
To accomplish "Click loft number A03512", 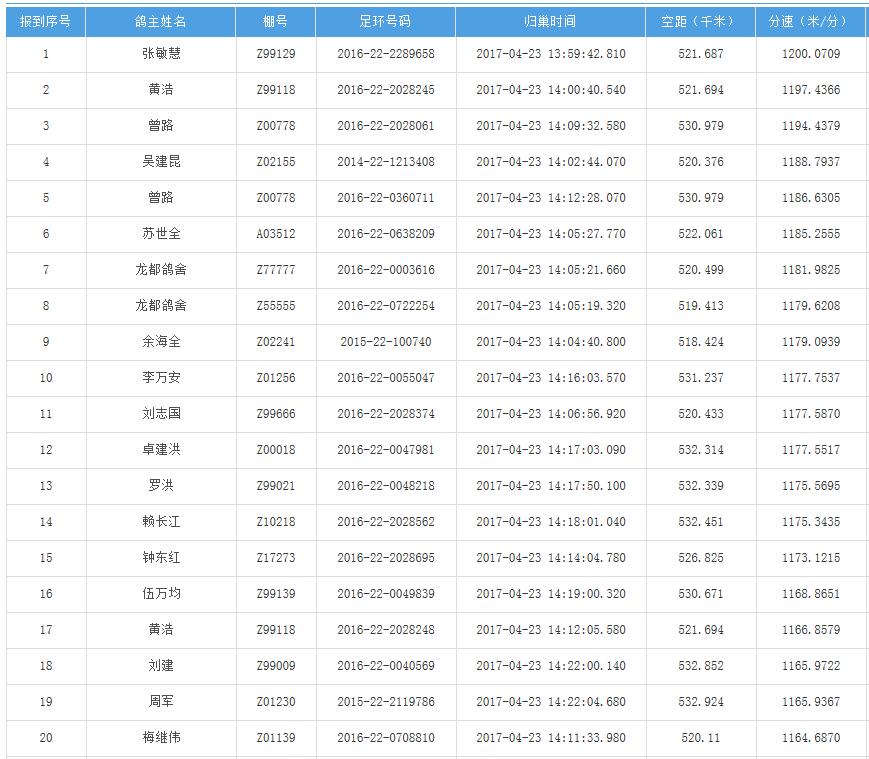I will pos(275,234).
